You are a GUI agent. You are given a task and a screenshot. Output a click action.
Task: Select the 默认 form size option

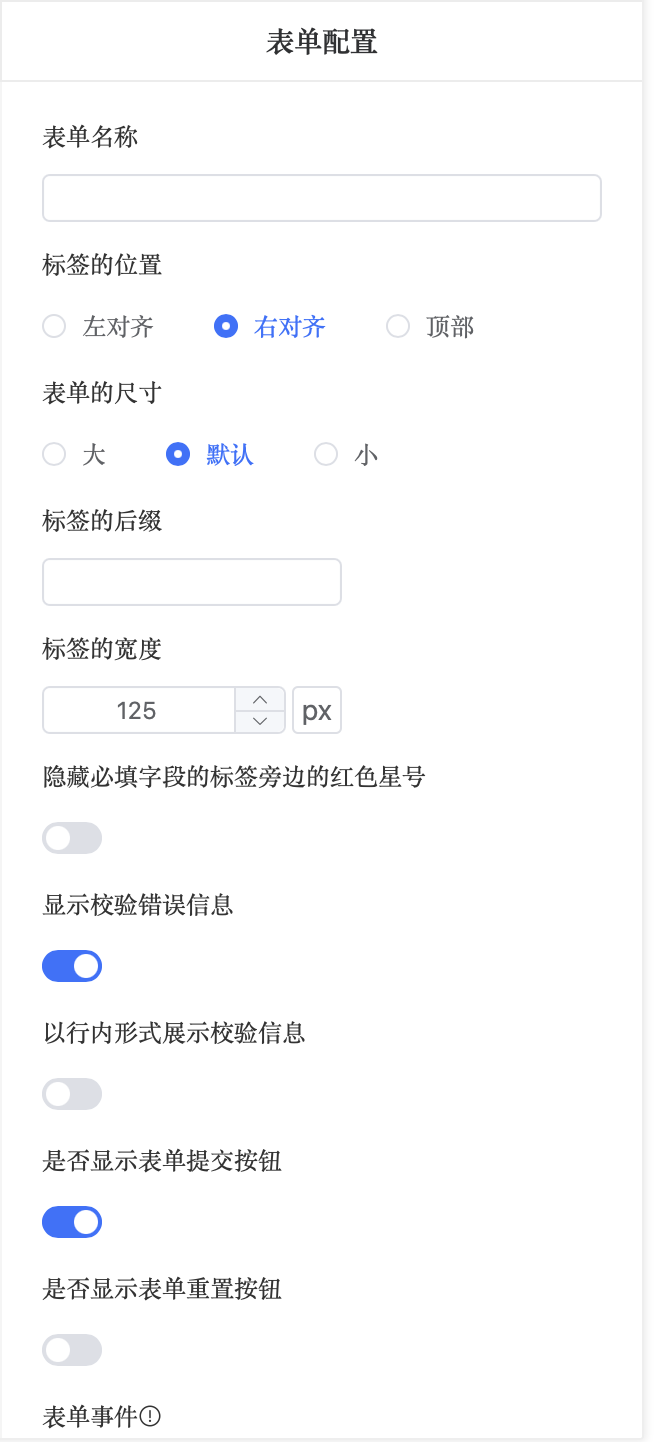coord(177,454)
